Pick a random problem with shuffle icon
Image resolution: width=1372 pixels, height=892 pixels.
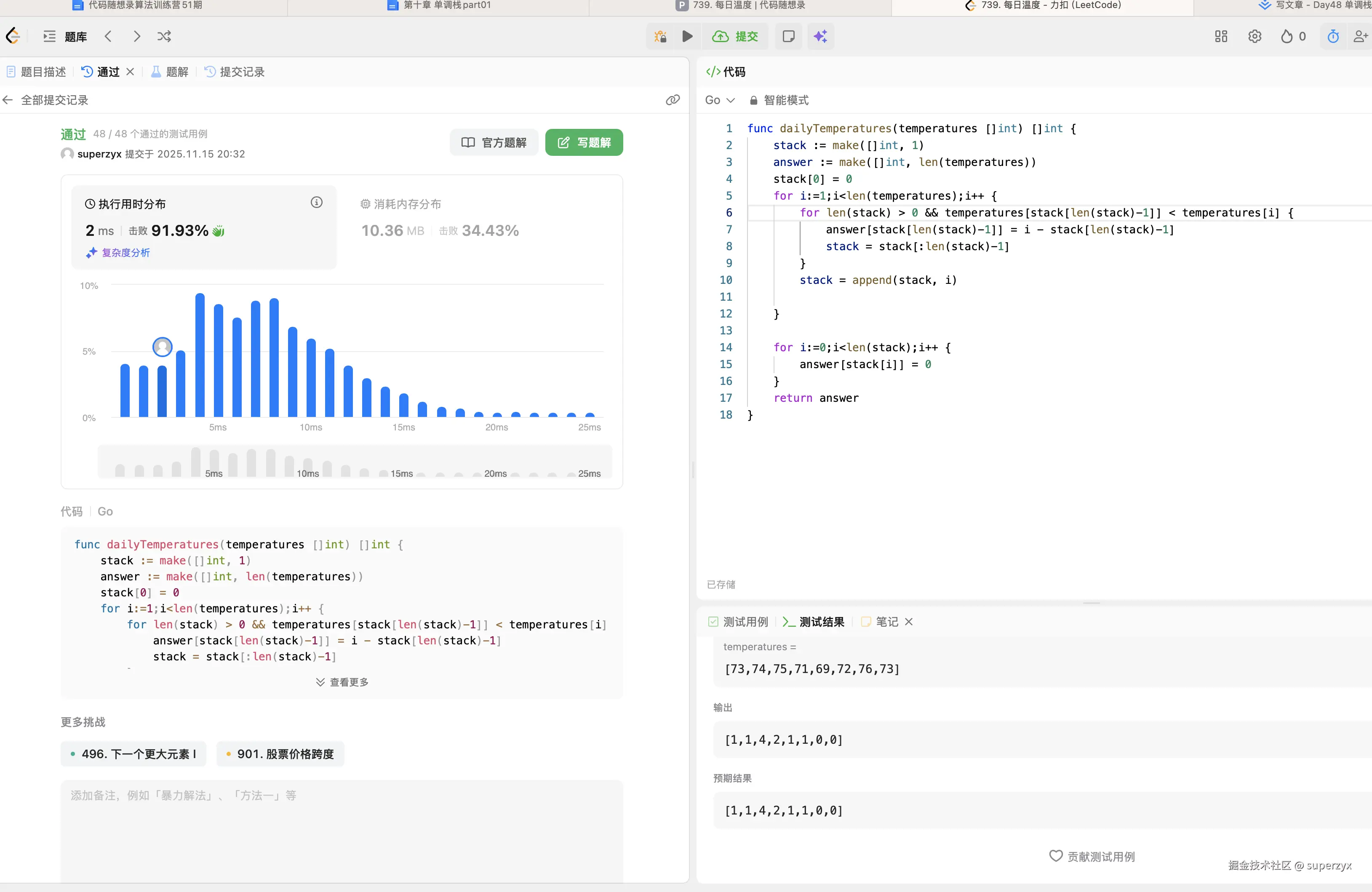(164, 36)
